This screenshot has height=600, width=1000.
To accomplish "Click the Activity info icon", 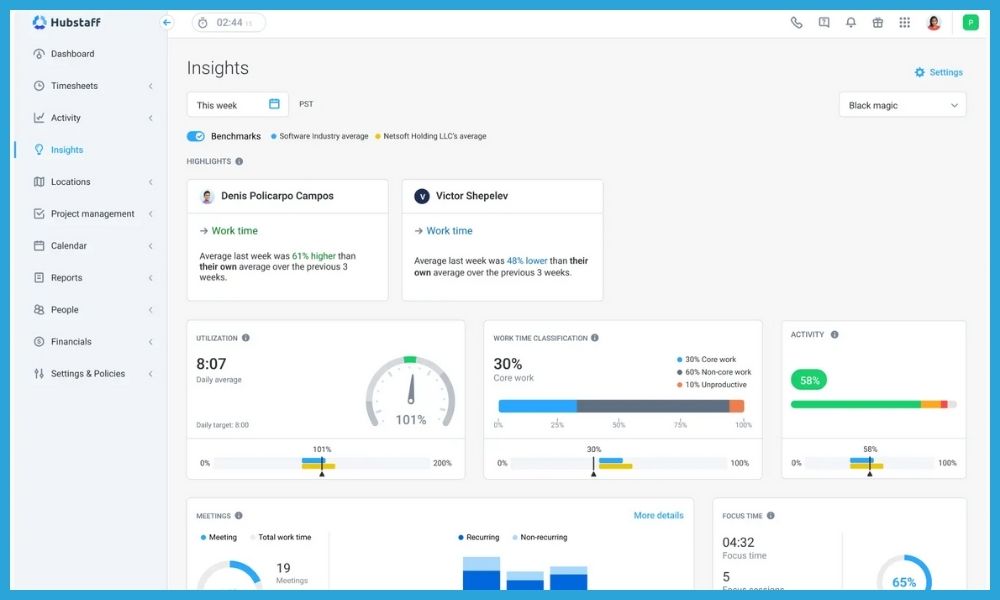I will point(834,335).
